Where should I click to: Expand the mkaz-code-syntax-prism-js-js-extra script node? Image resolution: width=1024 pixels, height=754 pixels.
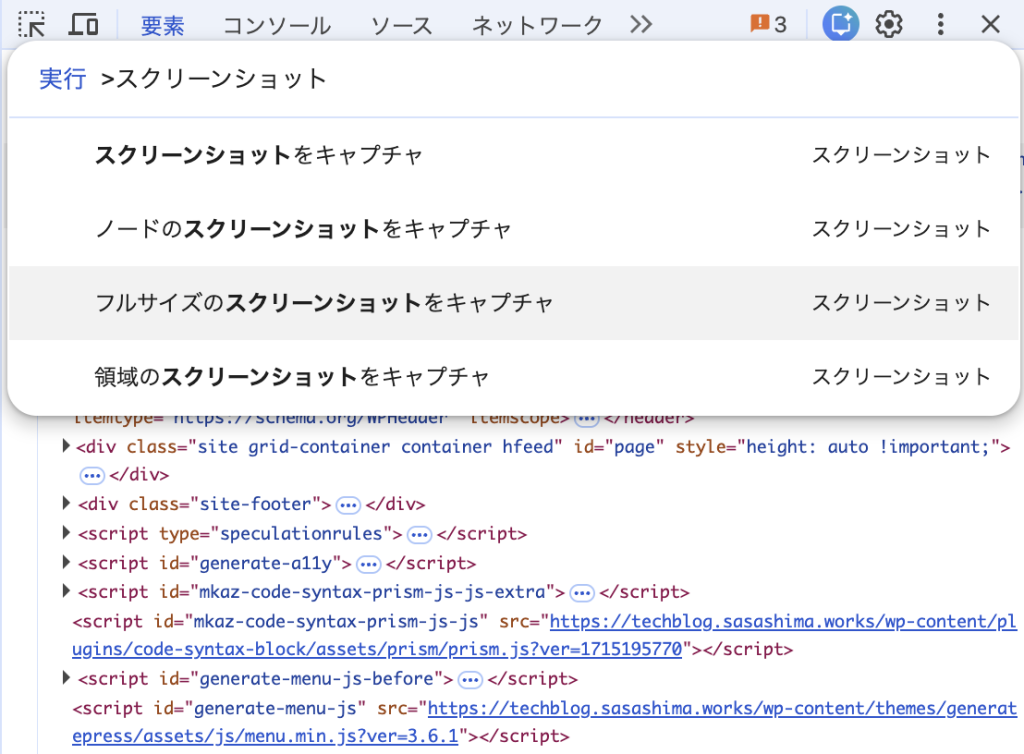[66, 591]
